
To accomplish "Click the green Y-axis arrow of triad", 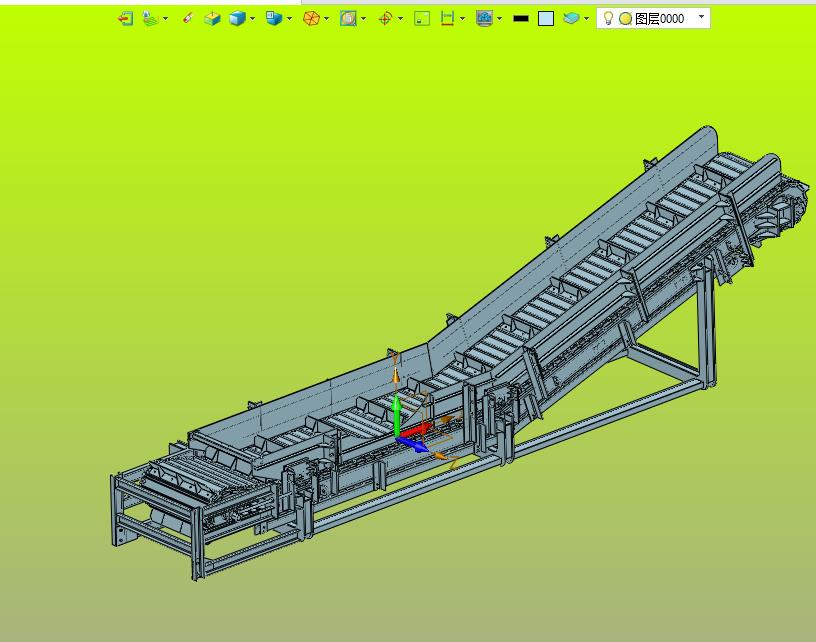I will pos(397,415).
